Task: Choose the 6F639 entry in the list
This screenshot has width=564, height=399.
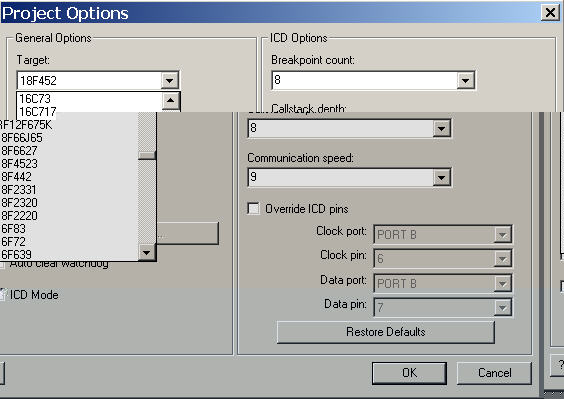Action: (68, 254)
